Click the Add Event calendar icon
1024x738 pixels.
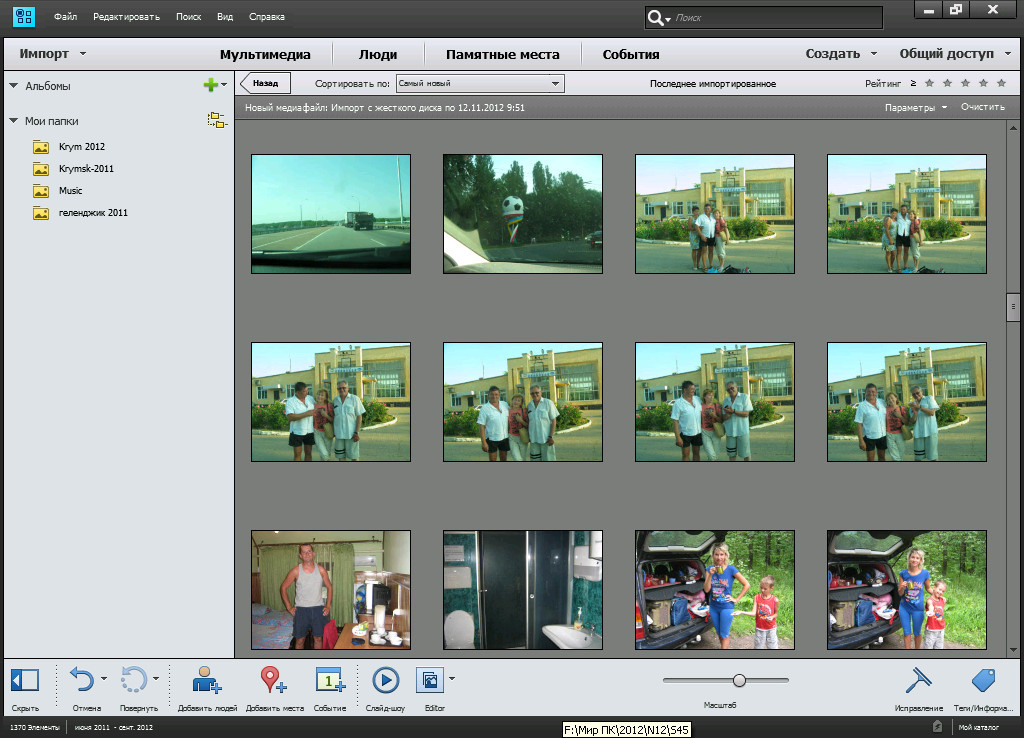point(330,681)
